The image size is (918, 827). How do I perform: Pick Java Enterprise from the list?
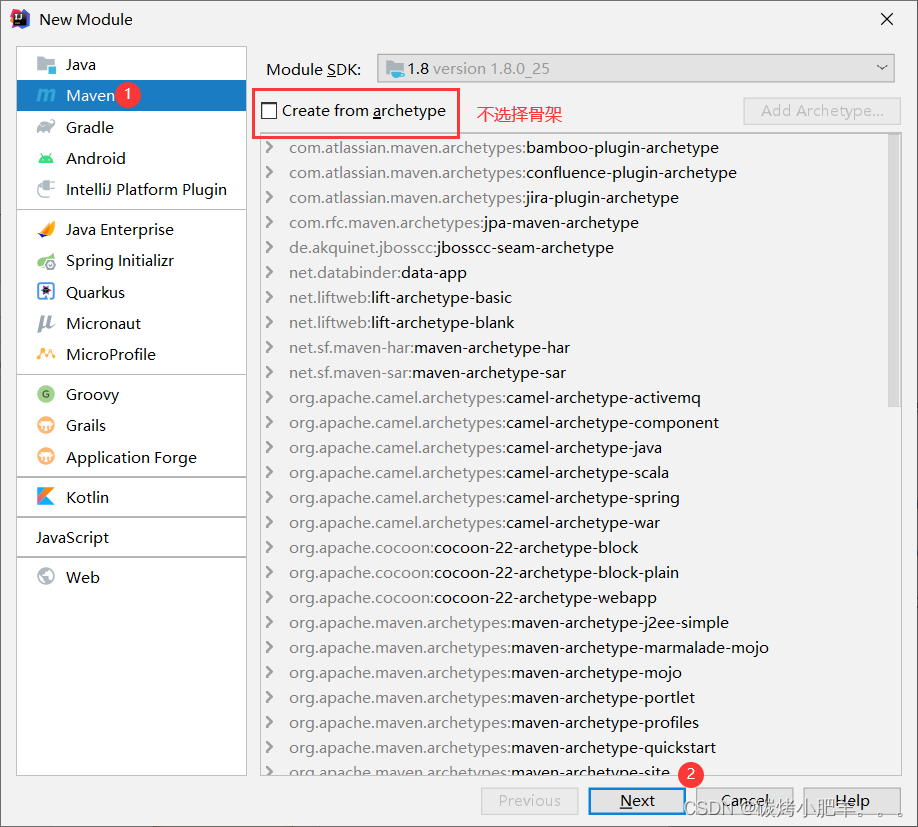pyautogui.click(x=132, y=229)
